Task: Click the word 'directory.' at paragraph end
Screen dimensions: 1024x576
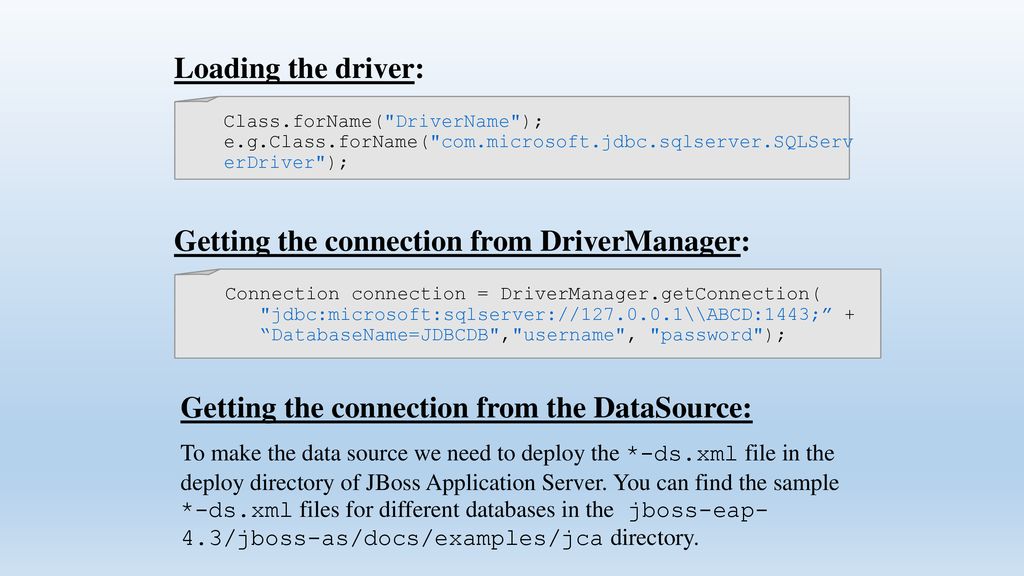Action: [654, 538]
